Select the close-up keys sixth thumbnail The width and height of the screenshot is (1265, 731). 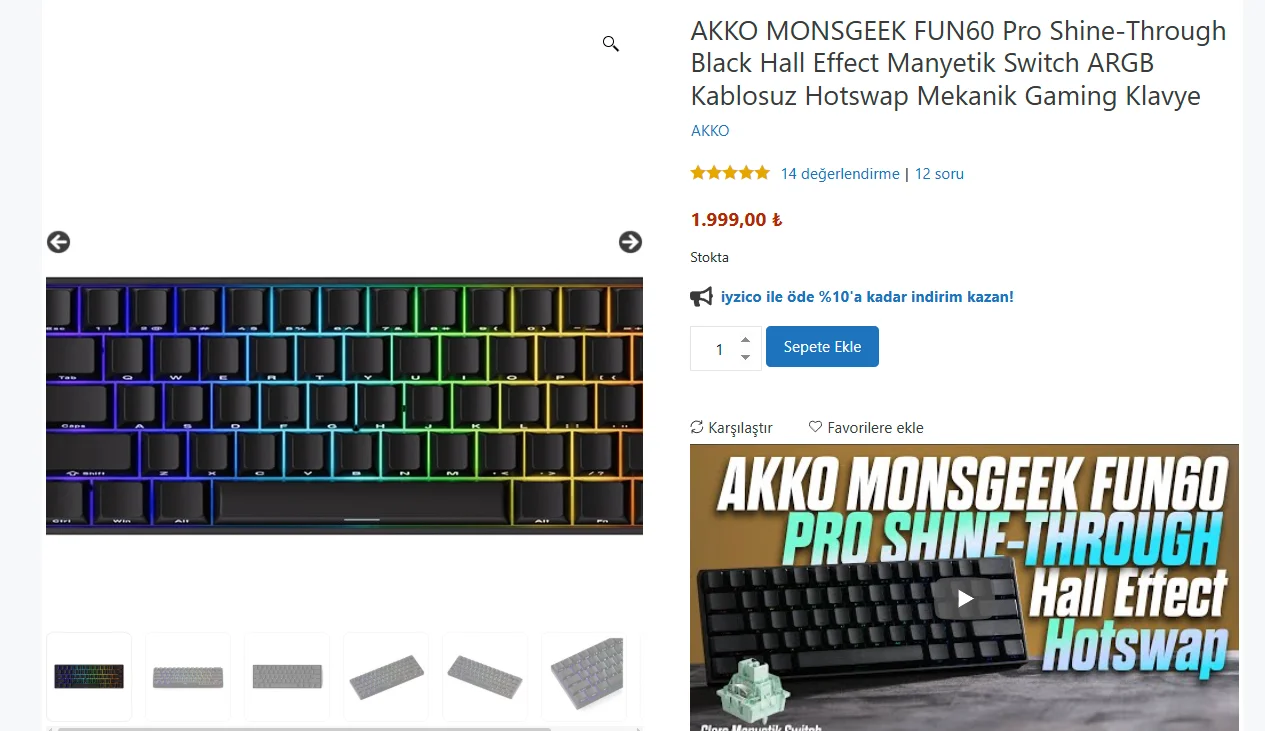point(584,677)
